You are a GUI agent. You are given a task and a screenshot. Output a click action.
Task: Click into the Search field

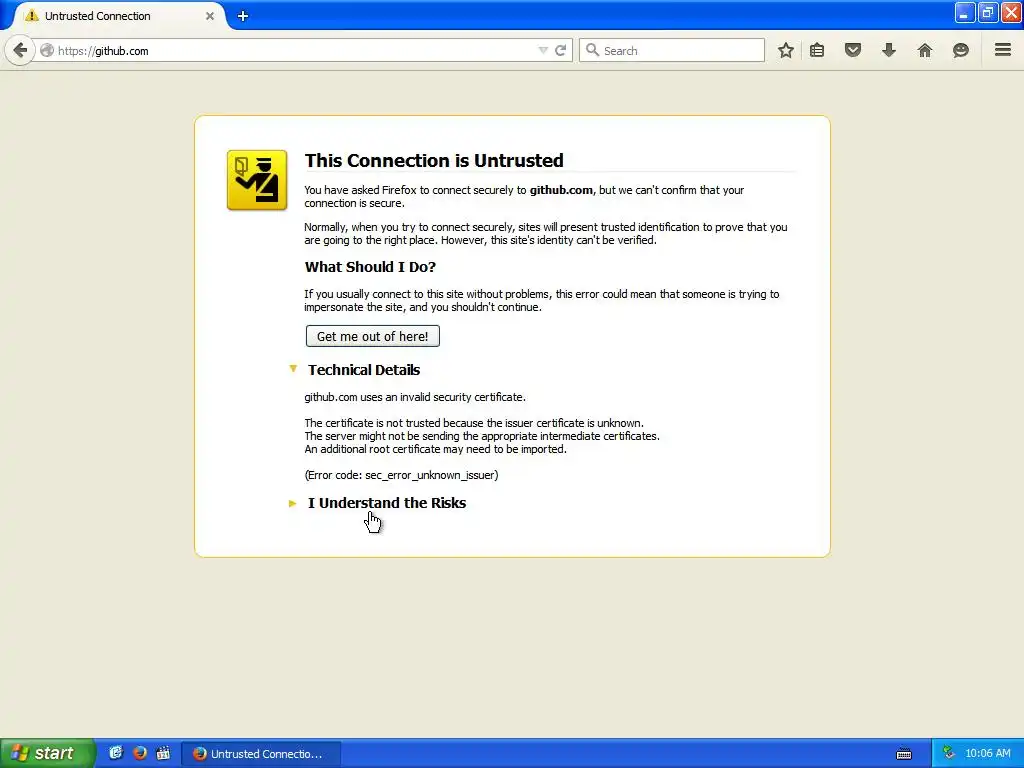pyautogui.click(x=672, y=50)
